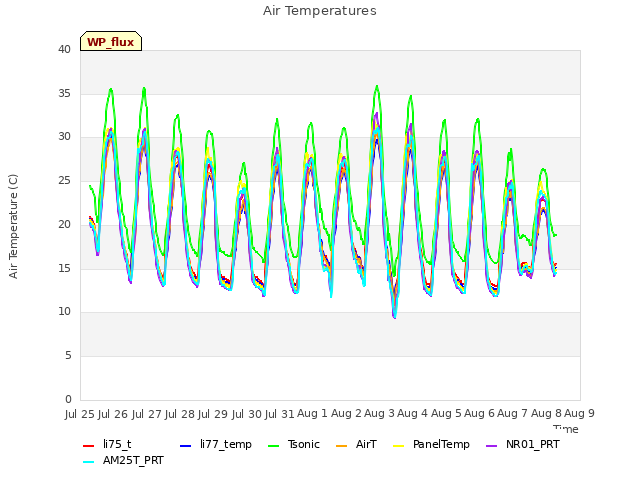Click the PanelTemp yellow legend swatch
Screen dimensions: 640x480
click(x=398, y=446)
